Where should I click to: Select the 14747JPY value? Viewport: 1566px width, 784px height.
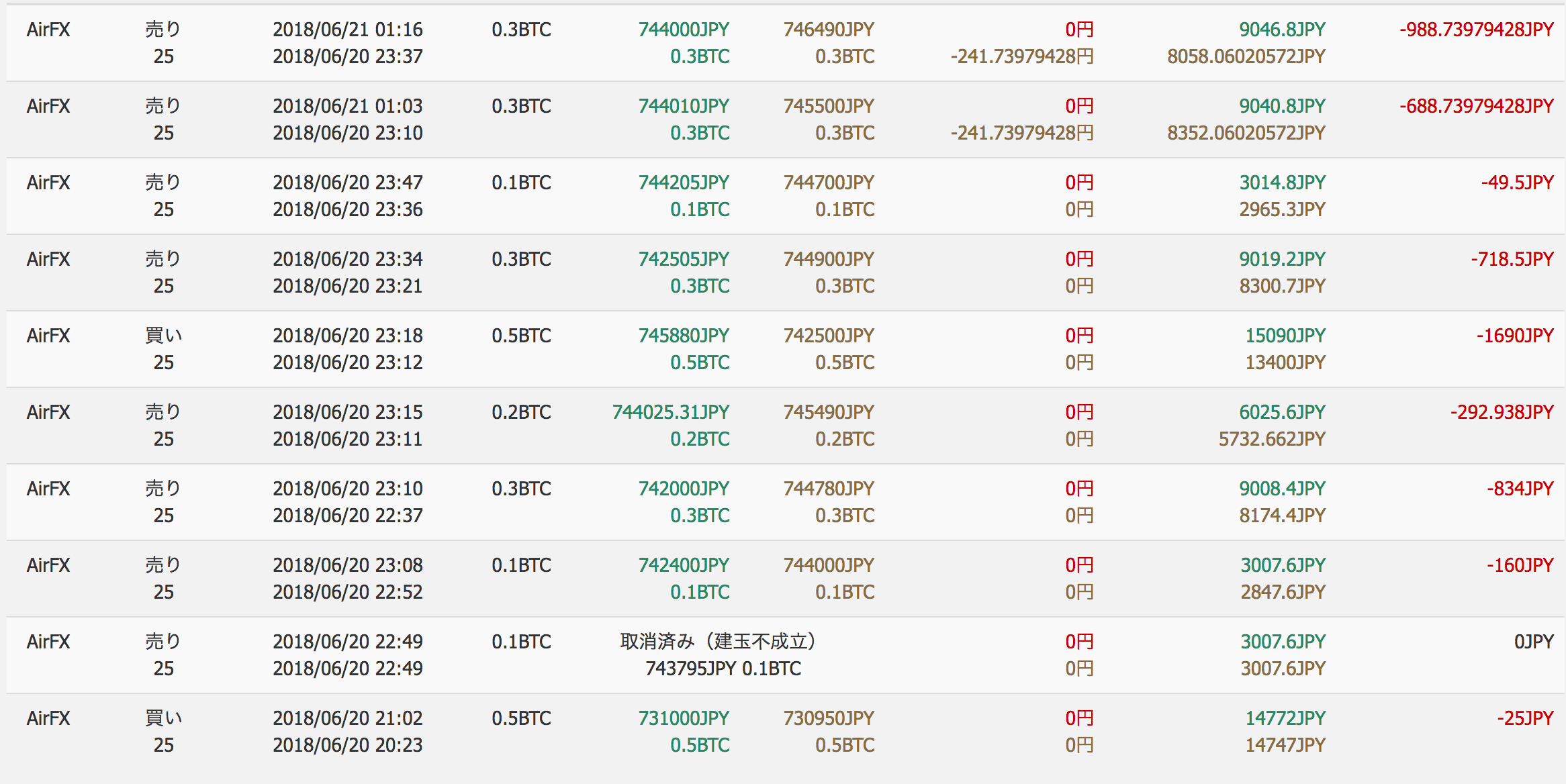tap(1285, 745)
